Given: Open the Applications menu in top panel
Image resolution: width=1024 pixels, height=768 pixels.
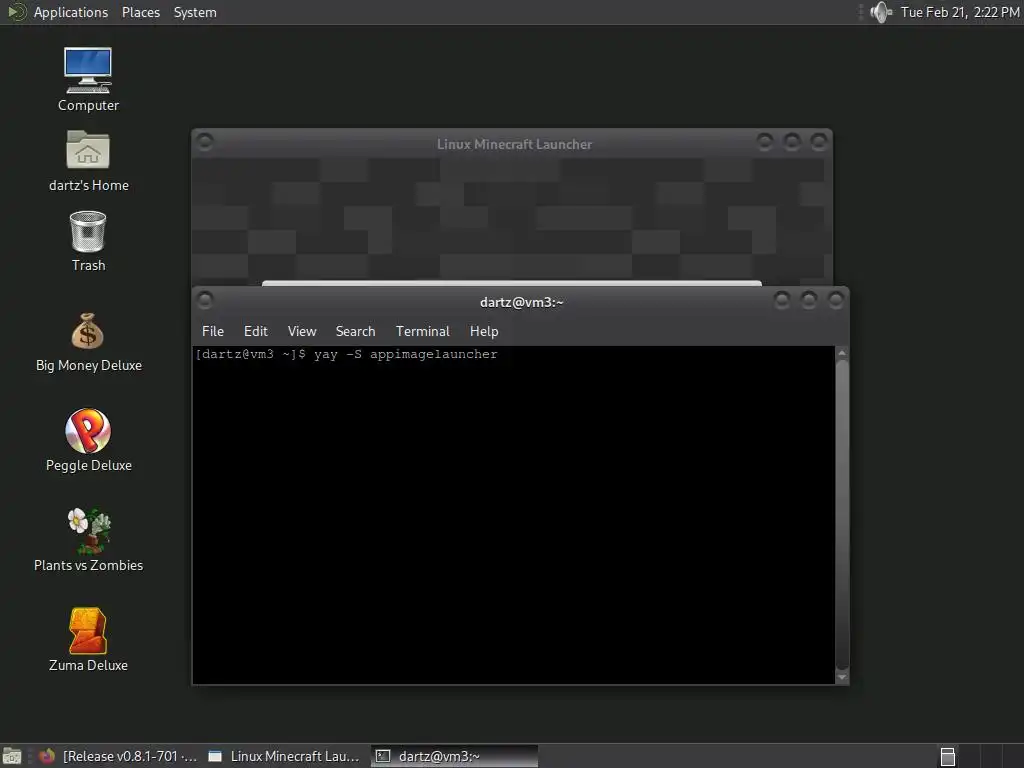Looking at the screenshot, I should click(x=71, y=12).
